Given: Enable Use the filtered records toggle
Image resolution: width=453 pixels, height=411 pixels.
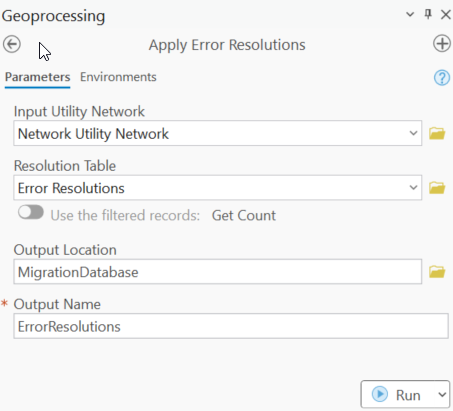Looking at the screenshot, I should click(31, 212).
